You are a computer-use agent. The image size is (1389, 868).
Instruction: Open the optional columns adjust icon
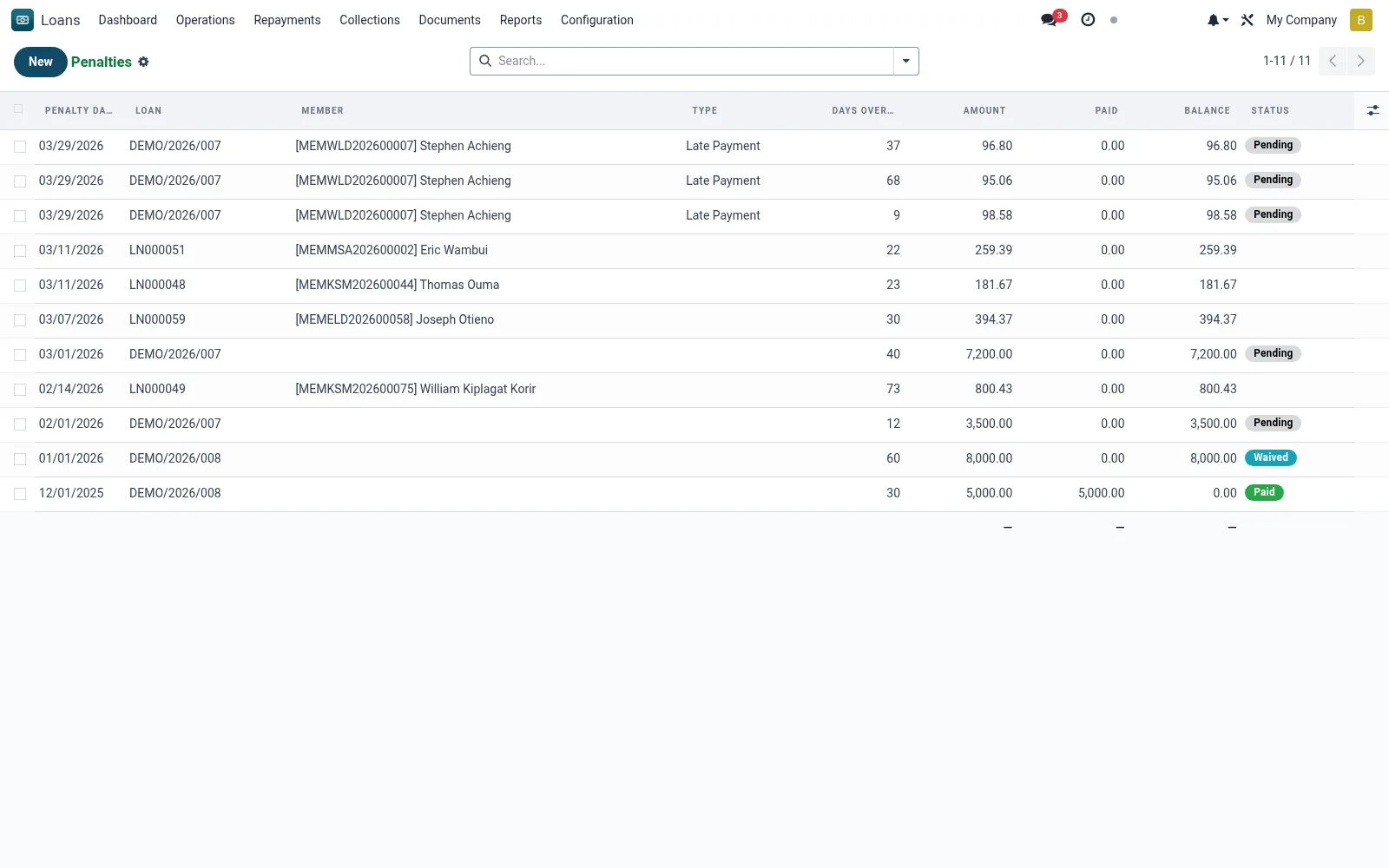click(1373, 110)
